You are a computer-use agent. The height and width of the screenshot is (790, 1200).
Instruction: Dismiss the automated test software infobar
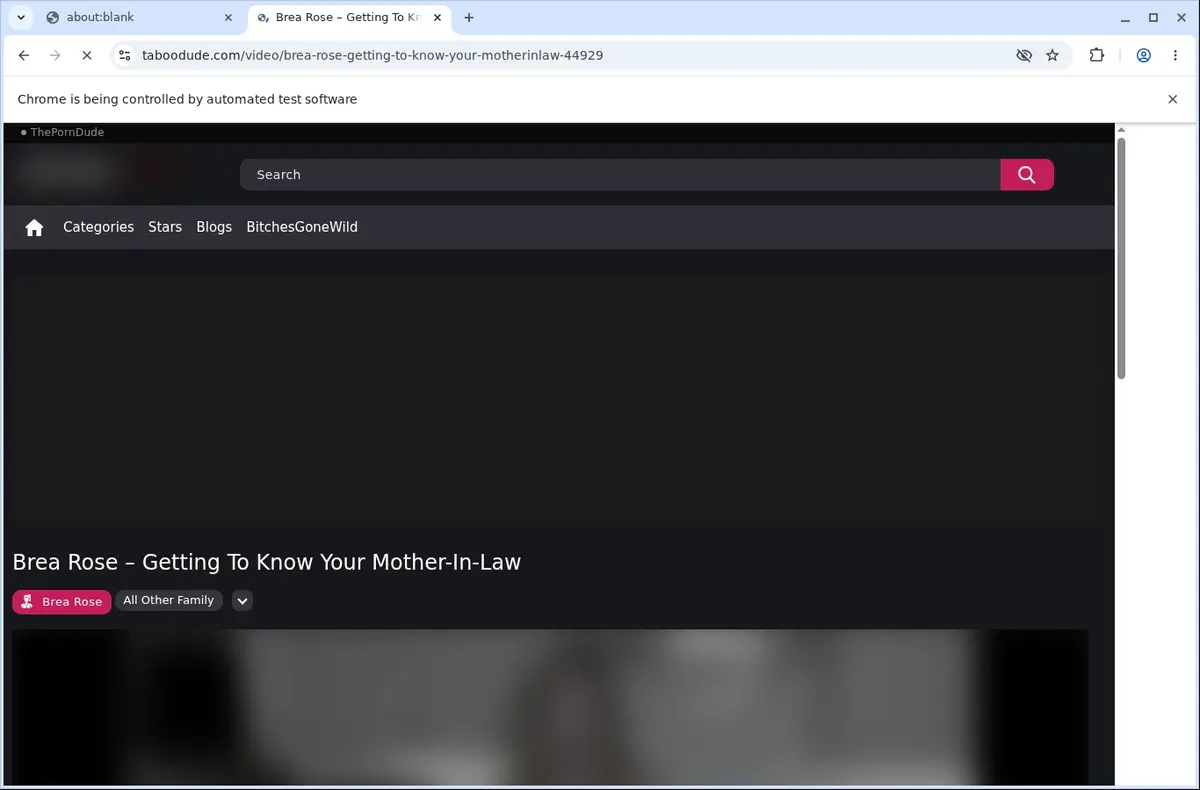(1173, 99)
